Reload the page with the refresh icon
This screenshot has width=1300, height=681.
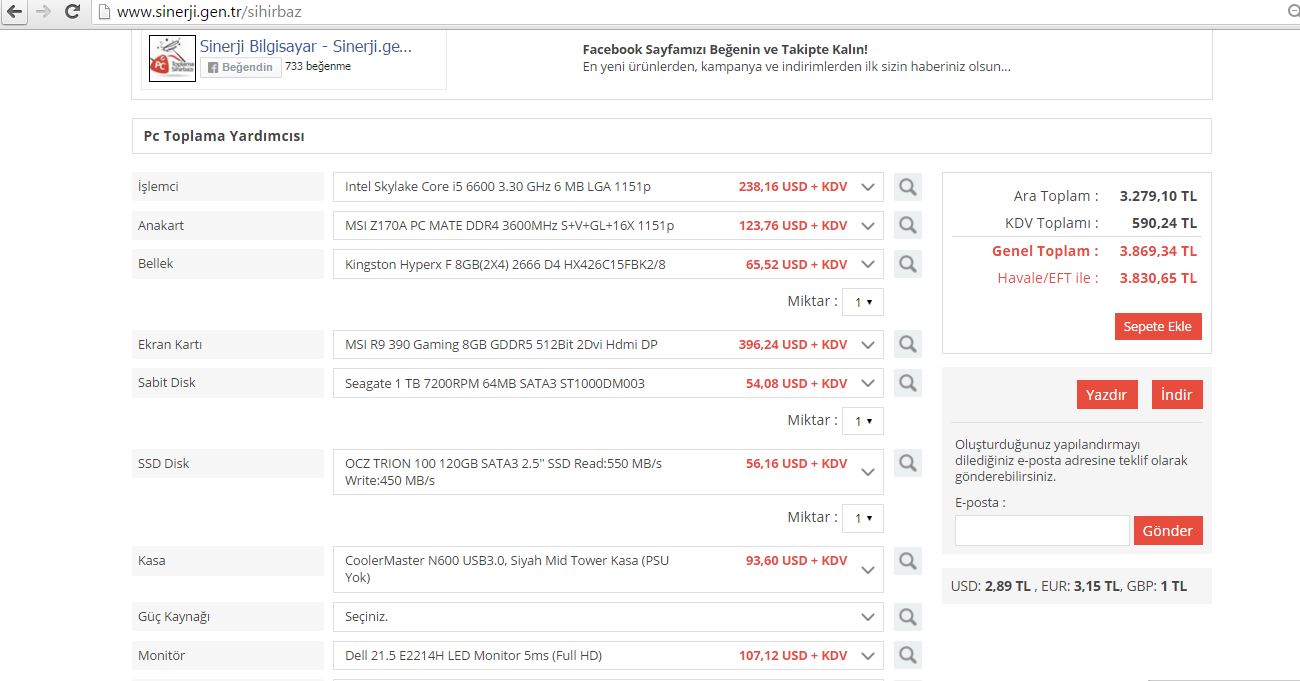(72, 12)
